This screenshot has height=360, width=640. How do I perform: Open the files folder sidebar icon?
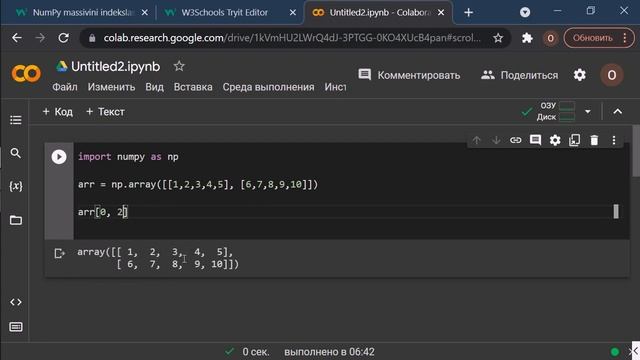[x=16, y=220]
